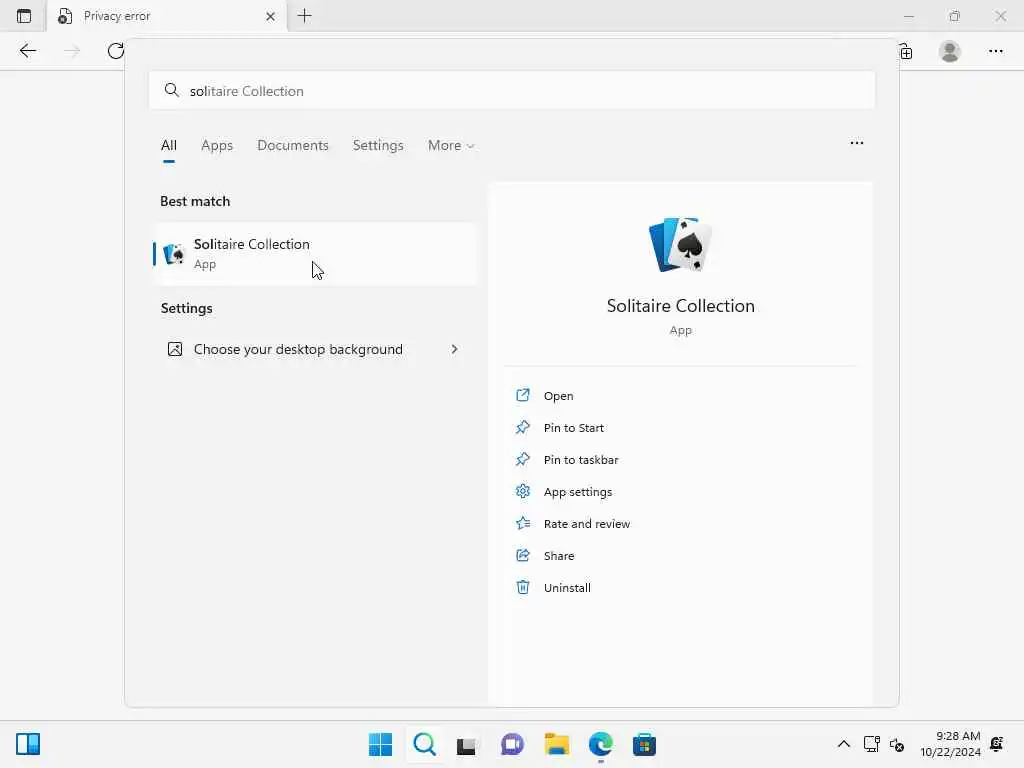Close the Privacy error tab

click(x=270, y=16)
